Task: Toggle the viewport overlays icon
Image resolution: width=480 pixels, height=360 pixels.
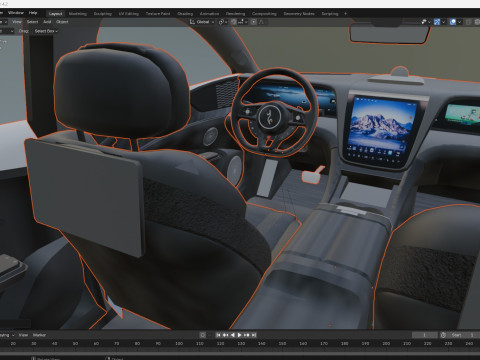Action: coord(453,22)
